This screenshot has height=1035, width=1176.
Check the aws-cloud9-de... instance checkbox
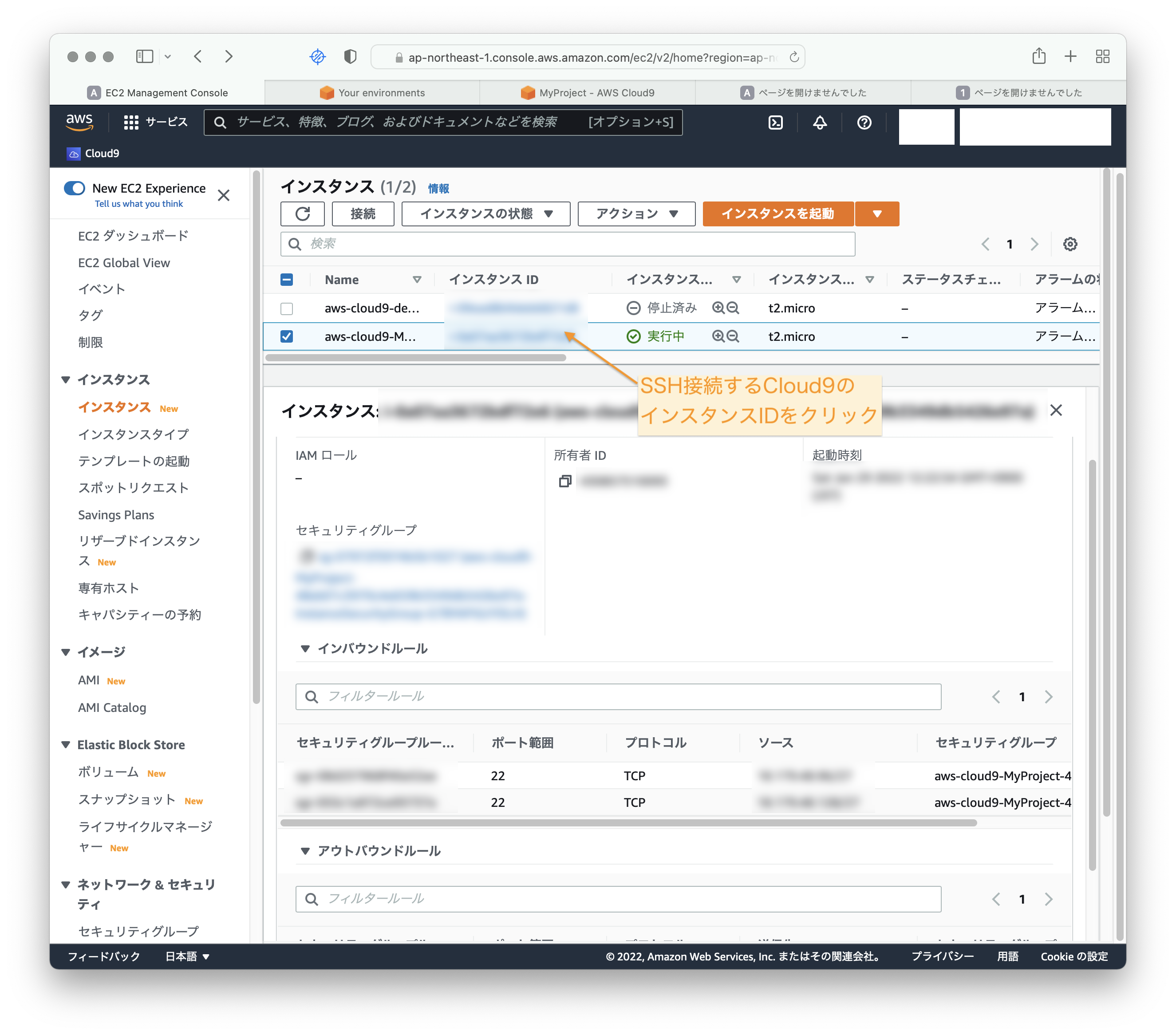[287, 308]
